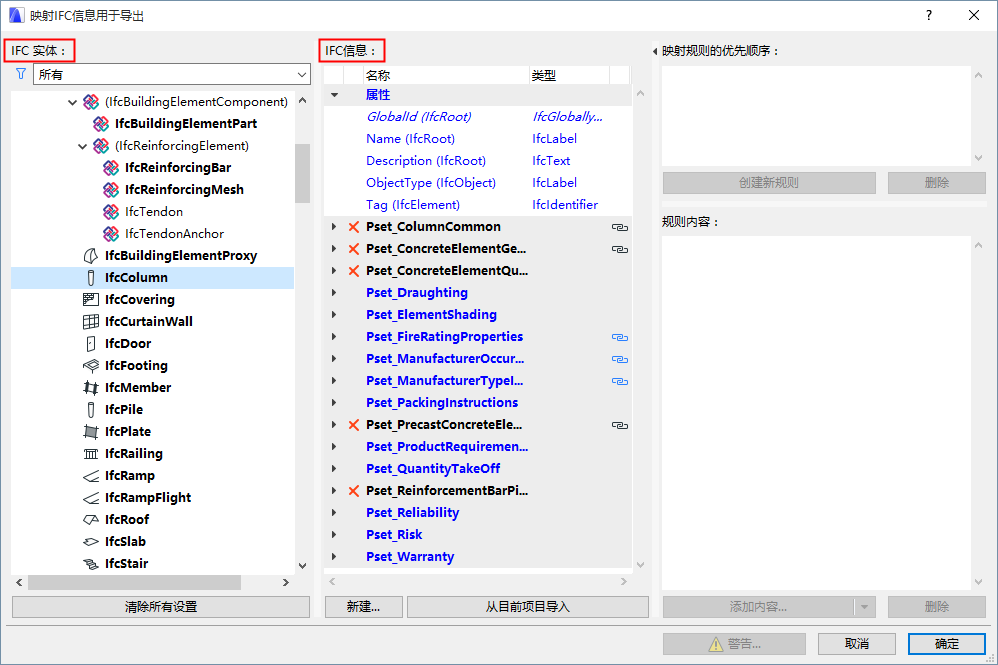Click the entity tree vertical scrollbar thumb
Viewport: 998px width, 665px height.
pyautogui.click(x=302, y=173)
